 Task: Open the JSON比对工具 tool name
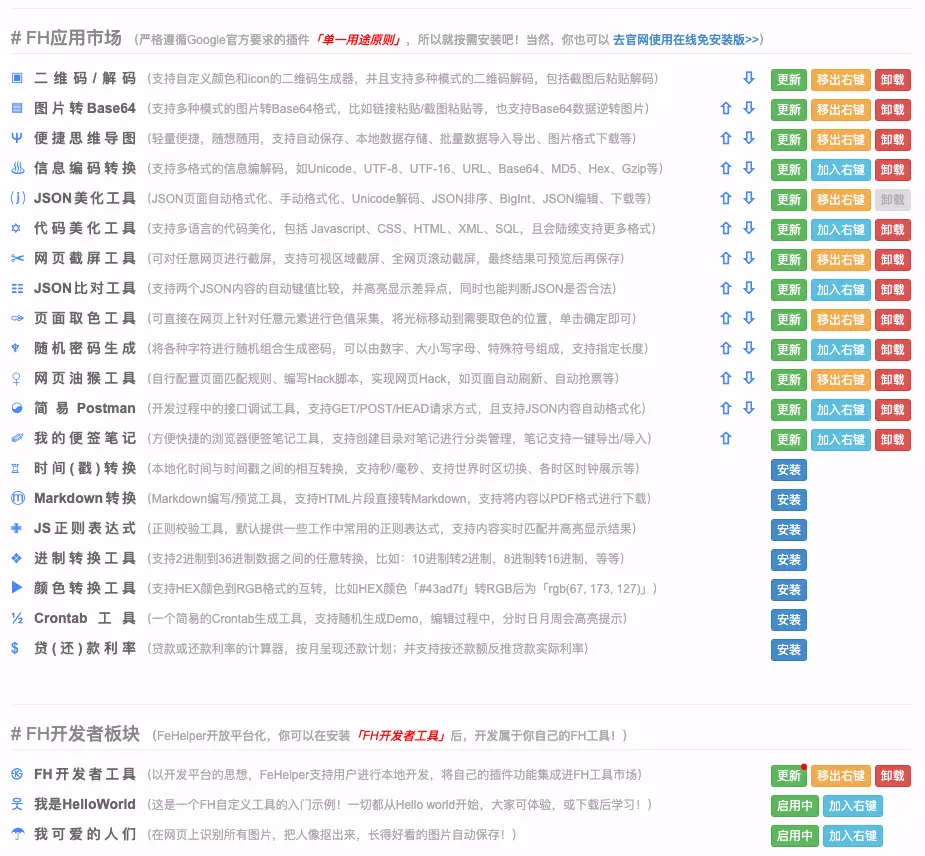click(85, 288)
